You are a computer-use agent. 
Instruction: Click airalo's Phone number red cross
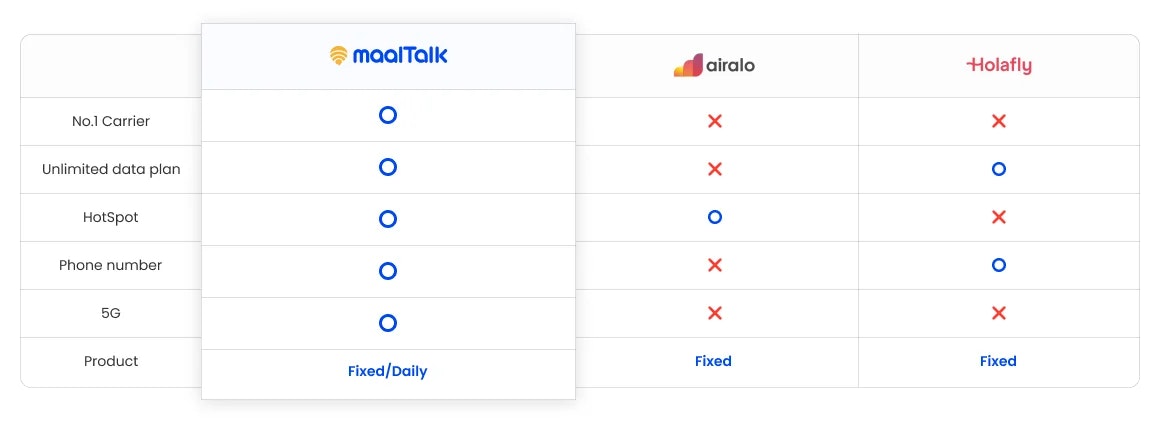click(715, 265)
